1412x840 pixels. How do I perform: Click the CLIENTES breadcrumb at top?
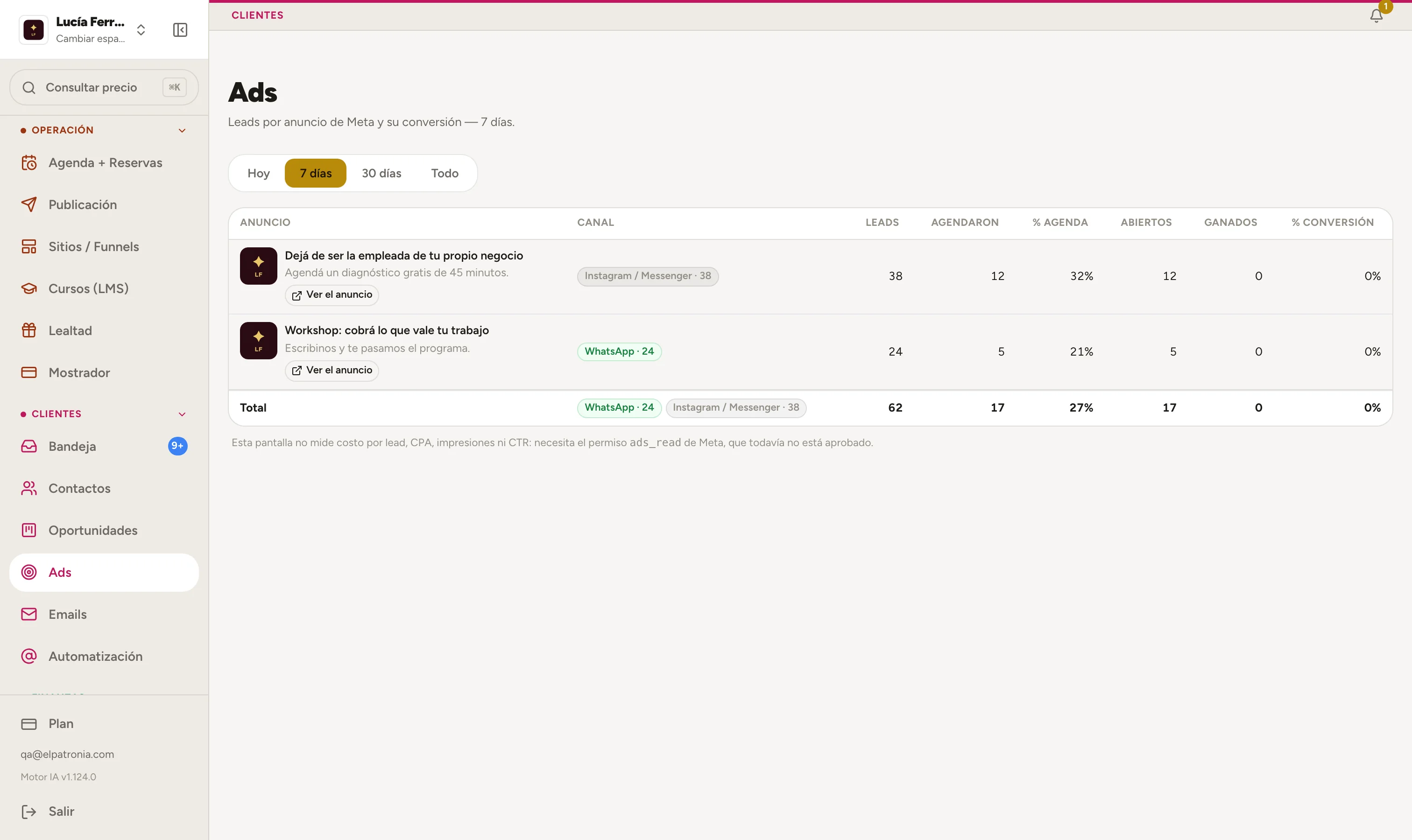257,15
